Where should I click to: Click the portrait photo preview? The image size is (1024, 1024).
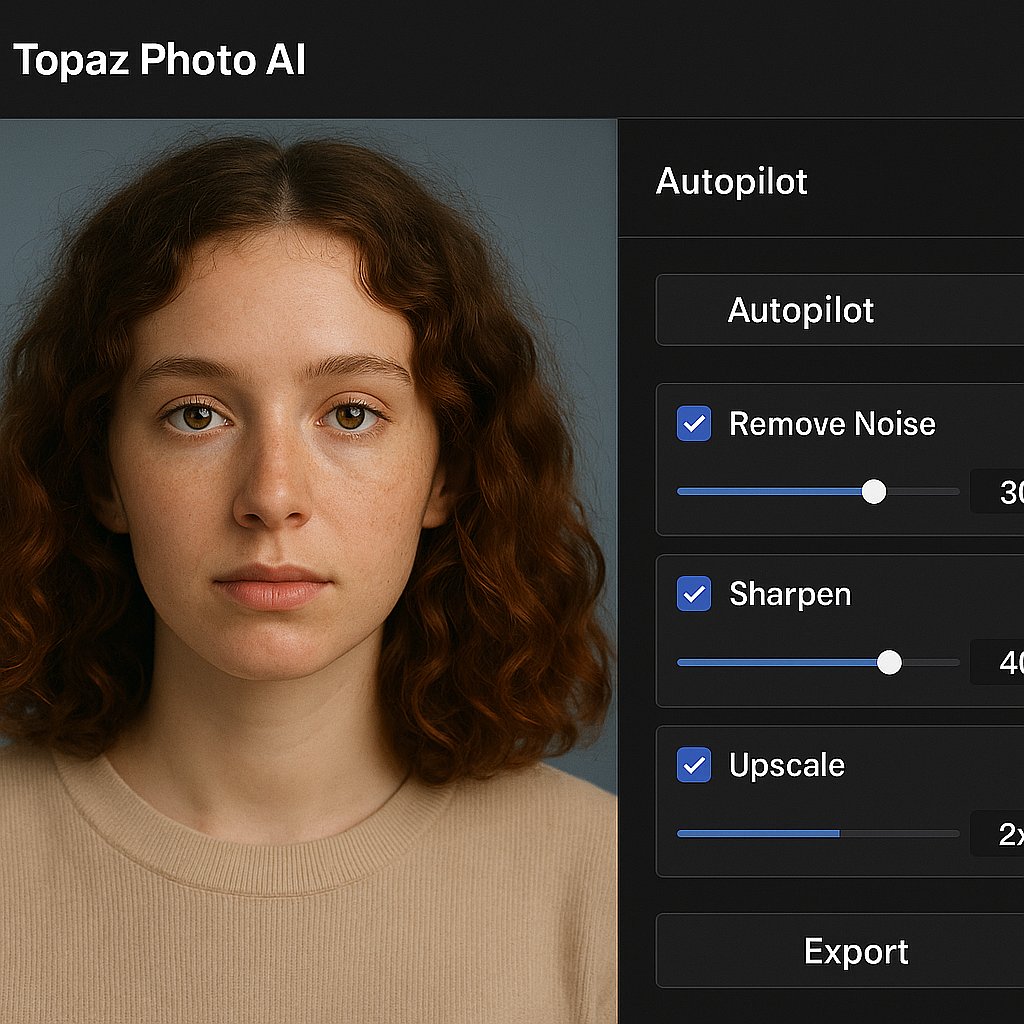tap(308, 571)
